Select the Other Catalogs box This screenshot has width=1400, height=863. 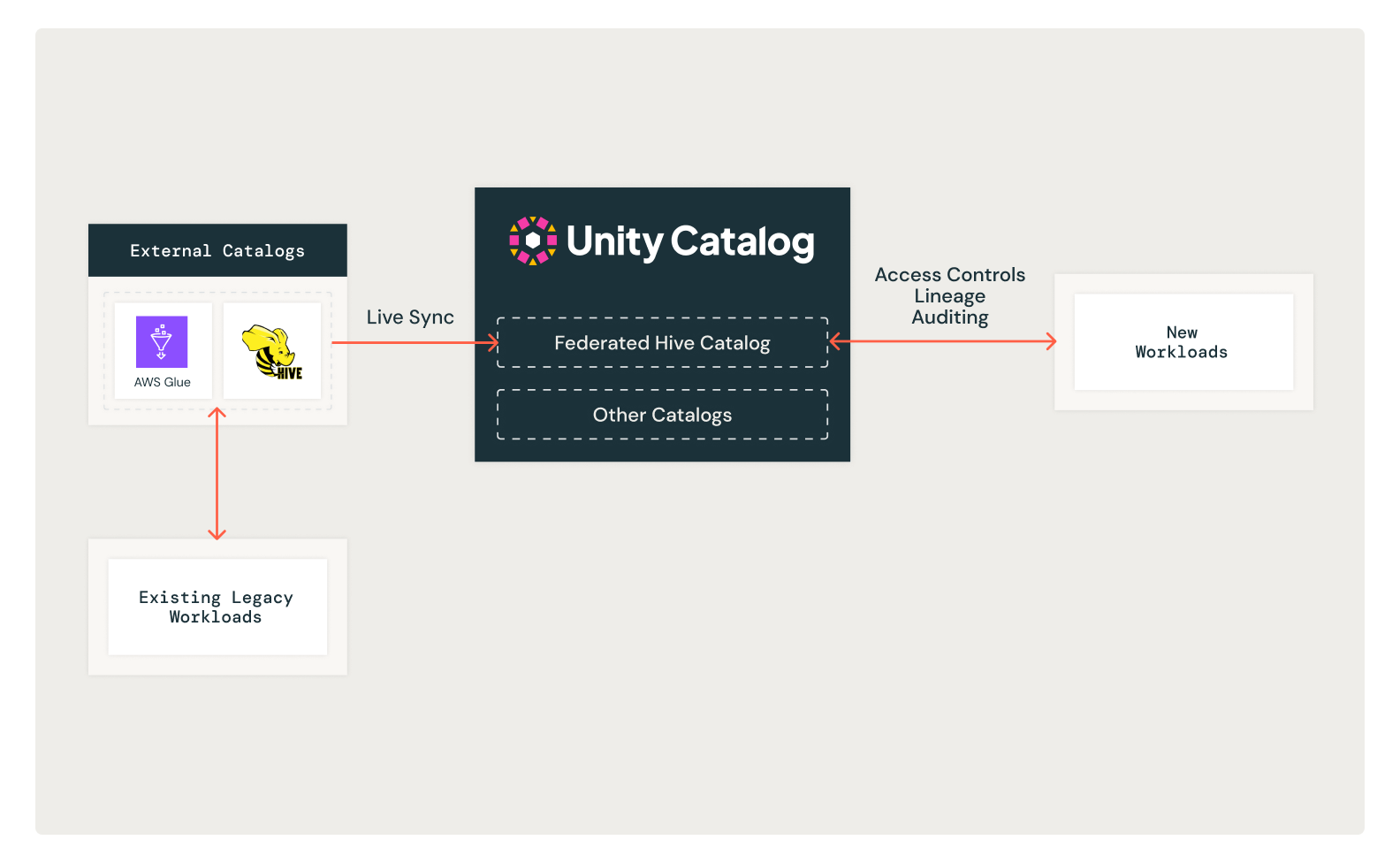(663, 415)
